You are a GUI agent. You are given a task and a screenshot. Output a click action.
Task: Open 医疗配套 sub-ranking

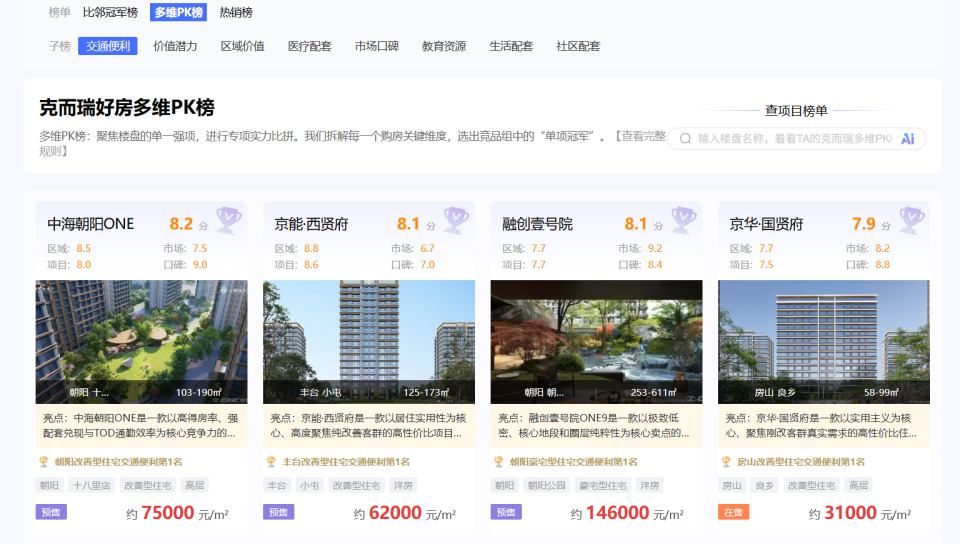point(310,46)
